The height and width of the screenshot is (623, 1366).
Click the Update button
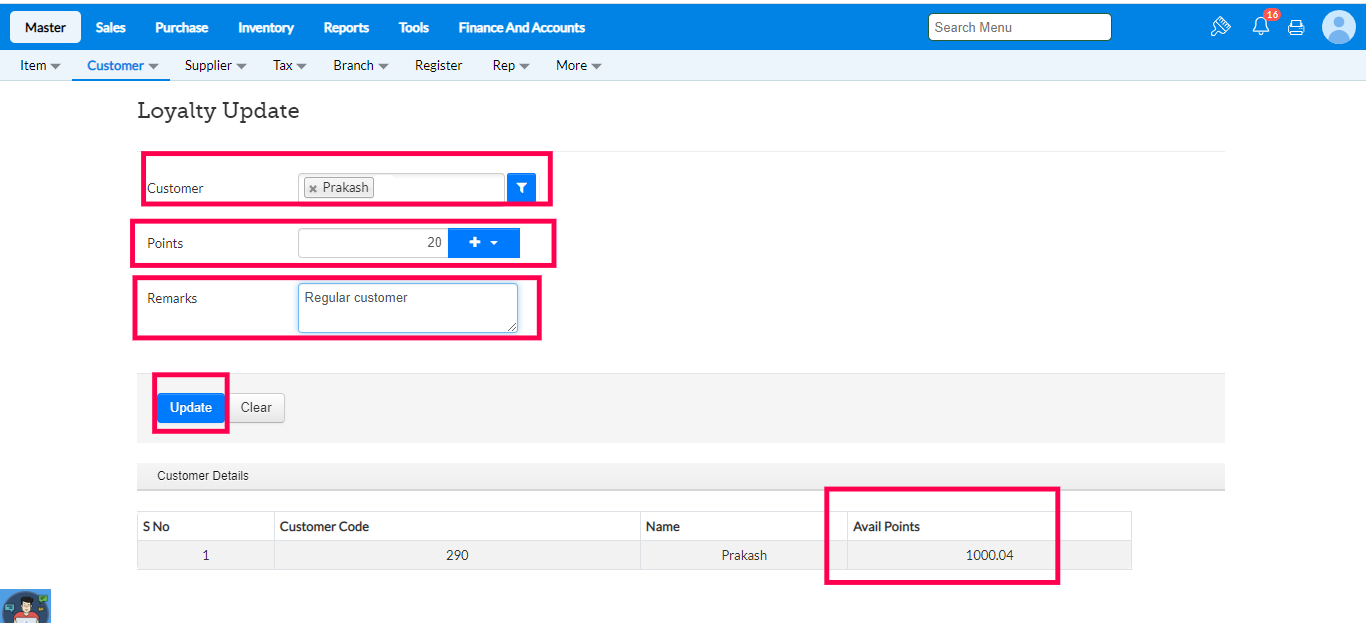190,407
